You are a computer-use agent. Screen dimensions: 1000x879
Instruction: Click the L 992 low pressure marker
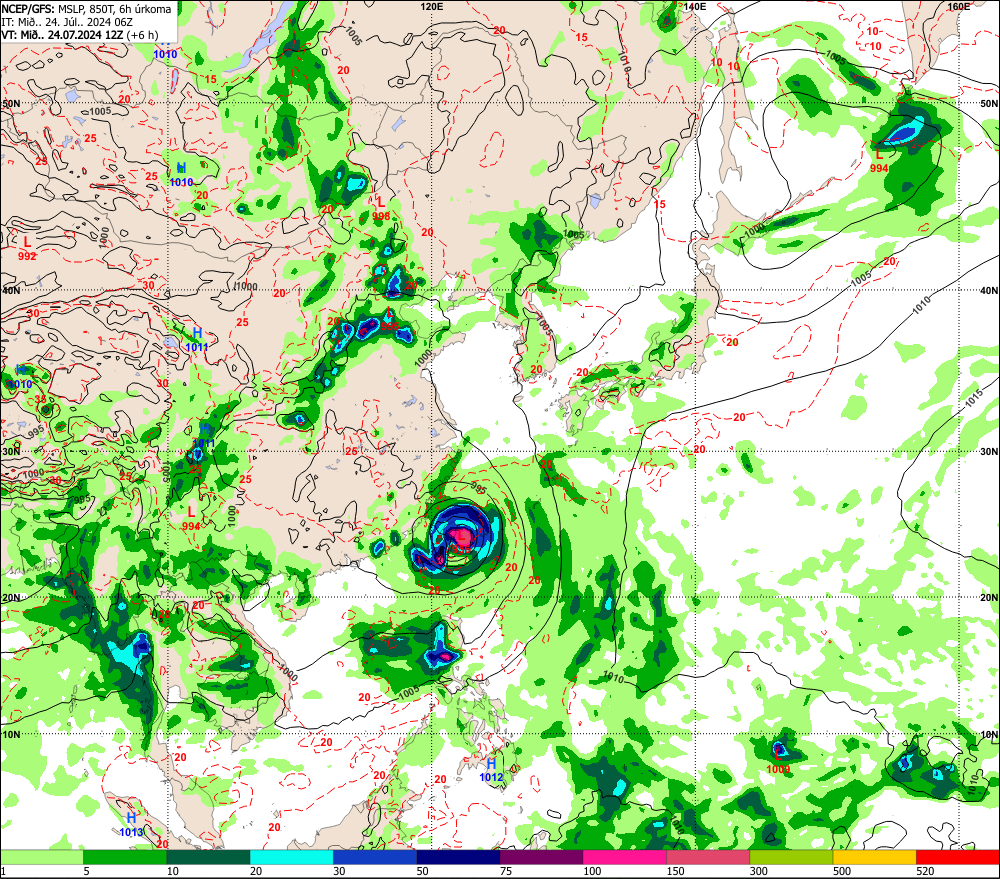(27, 249)
